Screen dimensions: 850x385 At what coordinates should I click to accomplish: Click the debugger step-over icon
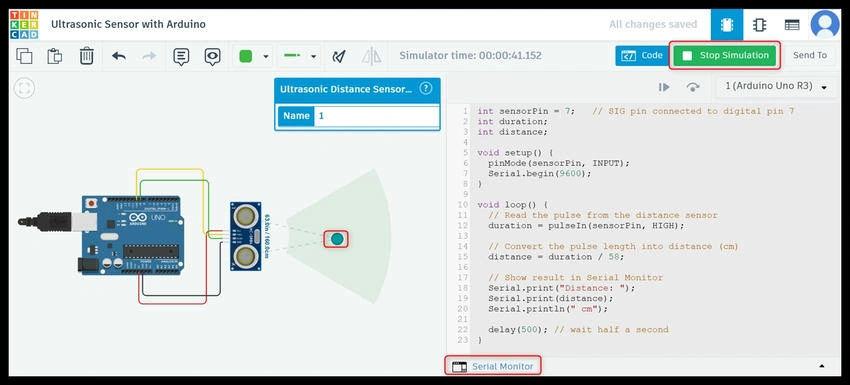tap(692, 87)
